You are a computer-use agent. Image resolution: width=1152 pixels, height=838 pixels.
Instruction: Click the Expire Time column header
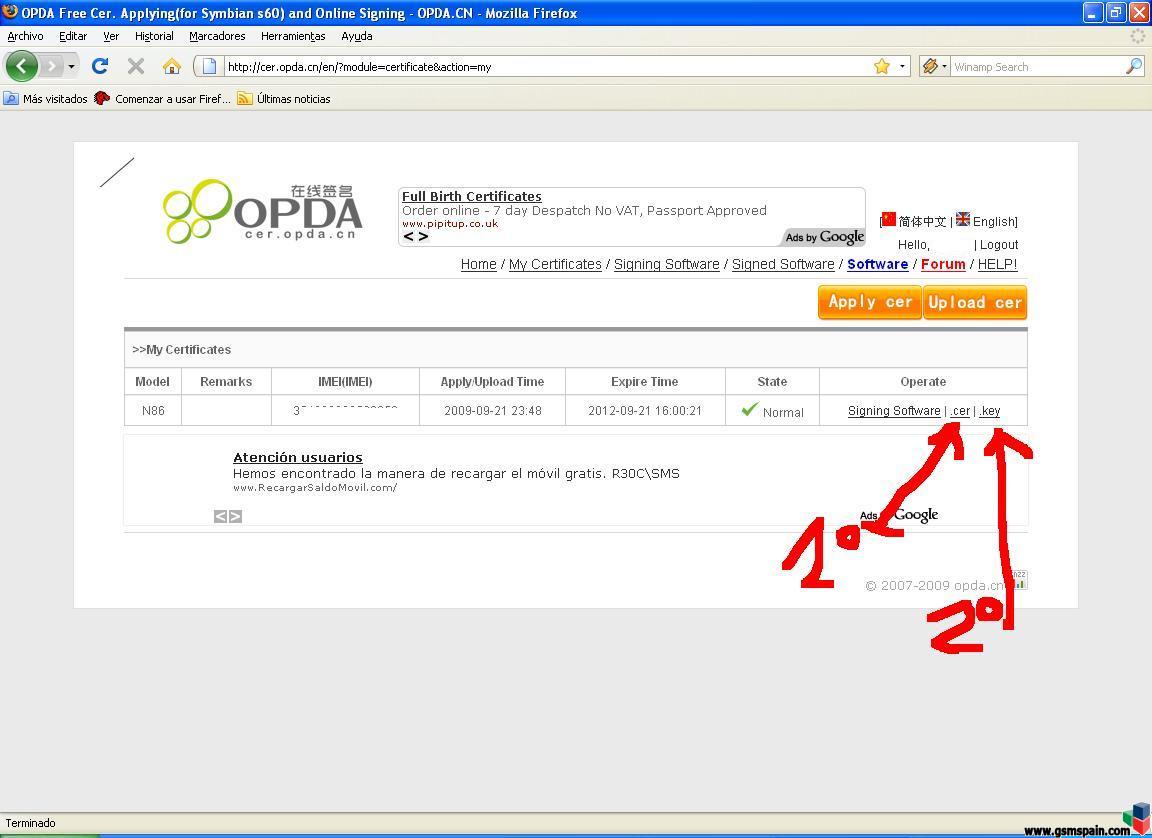tap(644, 382)
